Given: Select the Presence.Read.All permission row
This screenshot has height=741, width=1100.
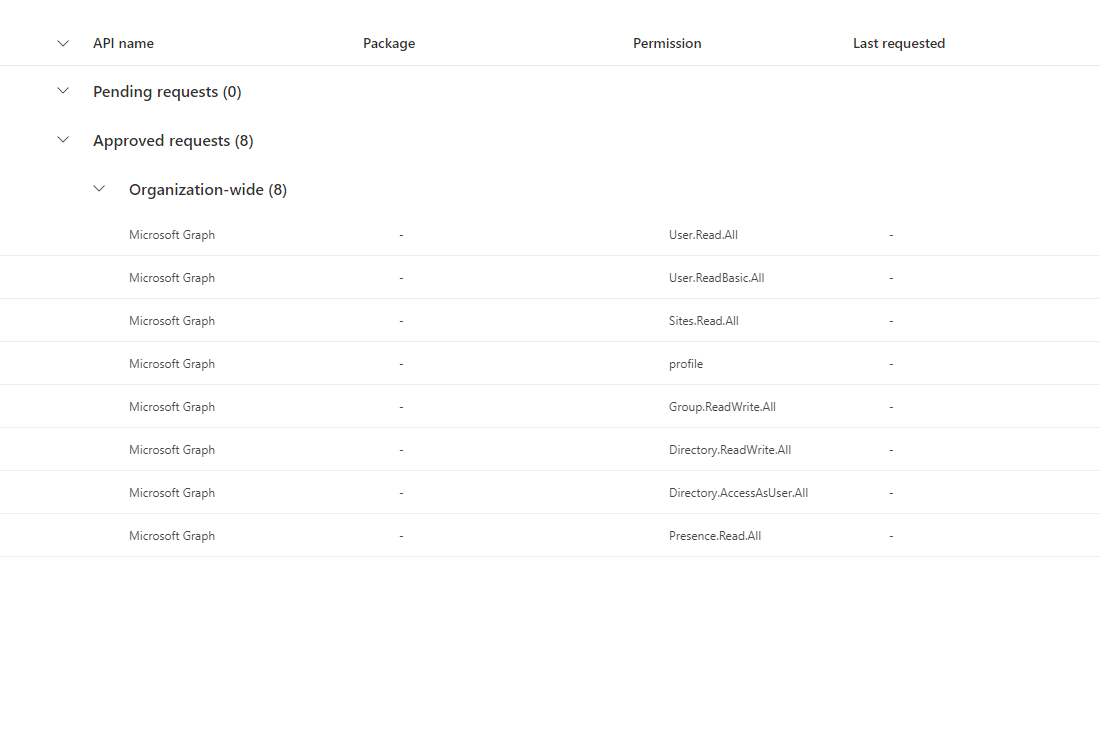Looking at the screenshot, I should pyautogui.click(x=715, y=535).
